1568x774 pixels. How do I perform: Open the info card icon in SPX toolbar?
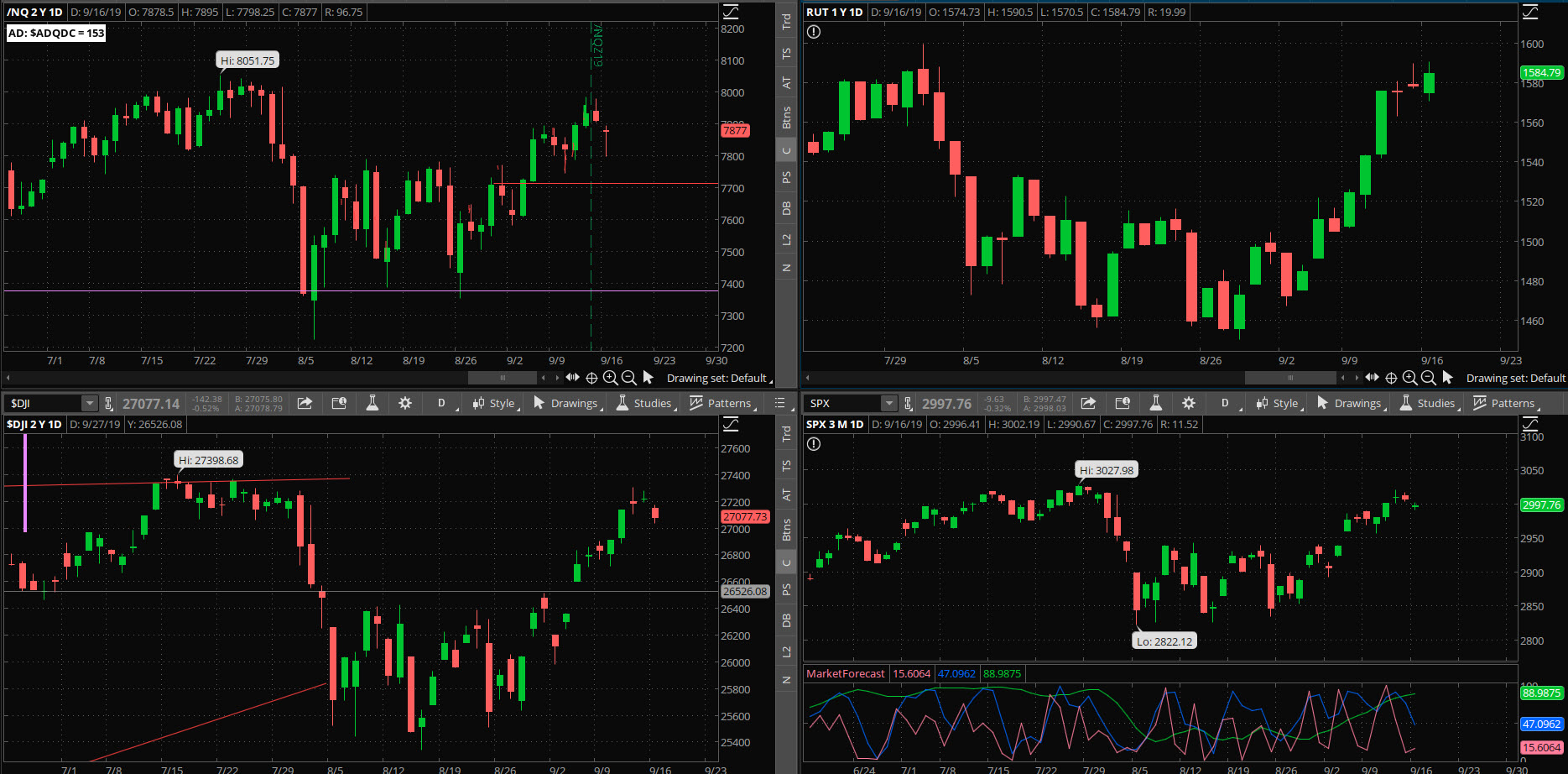pos(1123,403)
